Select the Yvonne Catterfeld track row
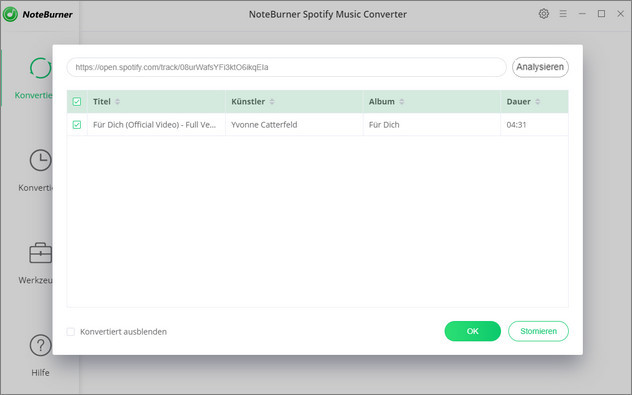 (318, 125)
